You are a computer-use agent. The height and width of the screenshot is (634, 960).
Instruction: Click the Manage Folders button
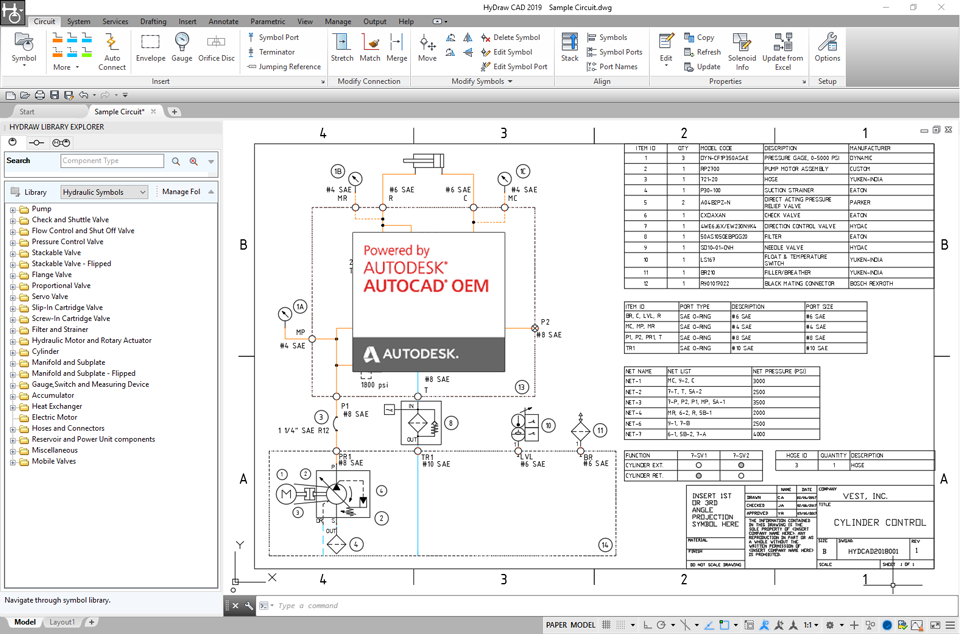click(x=181, y=192)
